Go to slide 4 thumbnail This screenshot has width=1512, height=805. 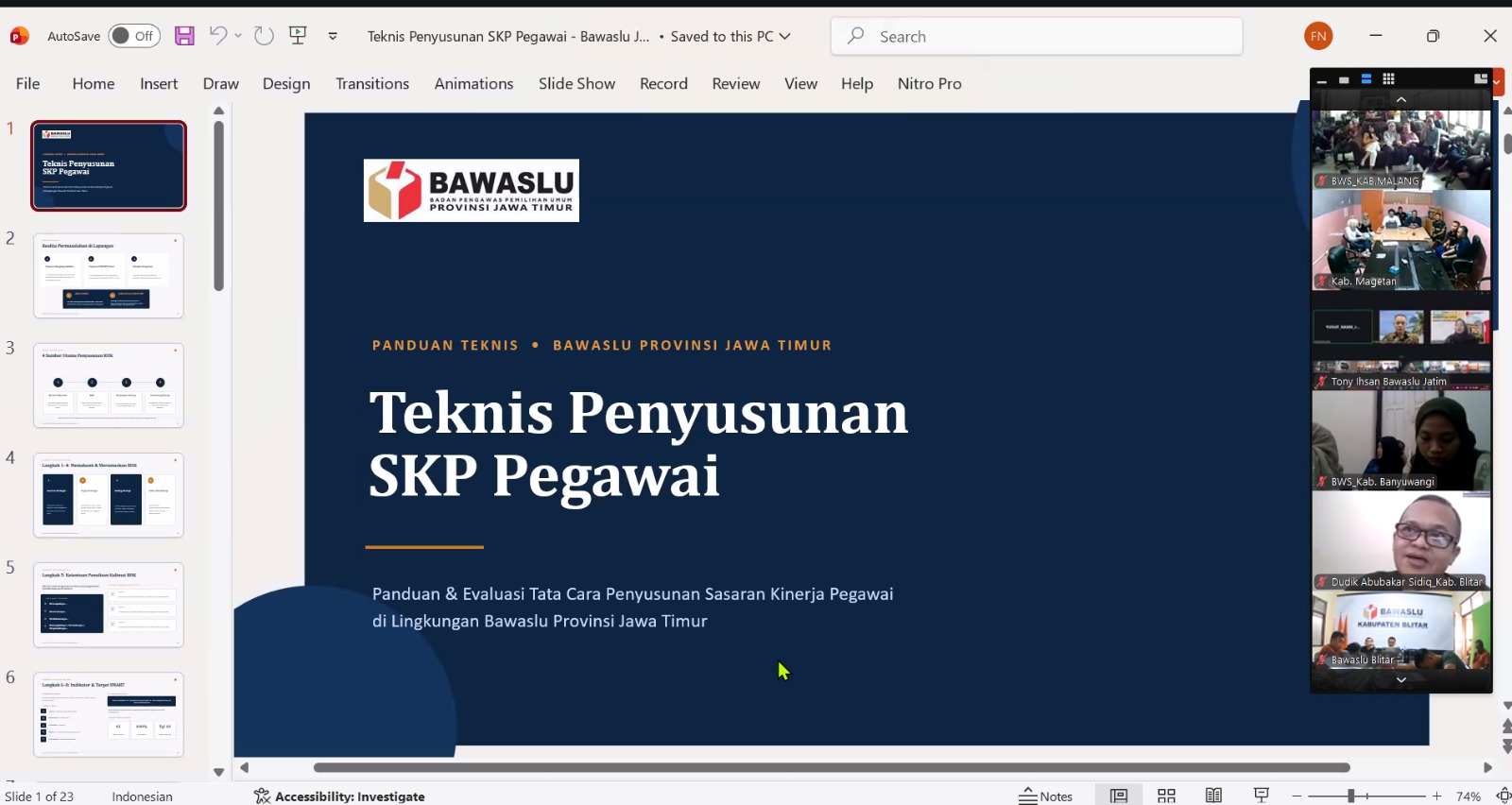pos(109,495)
